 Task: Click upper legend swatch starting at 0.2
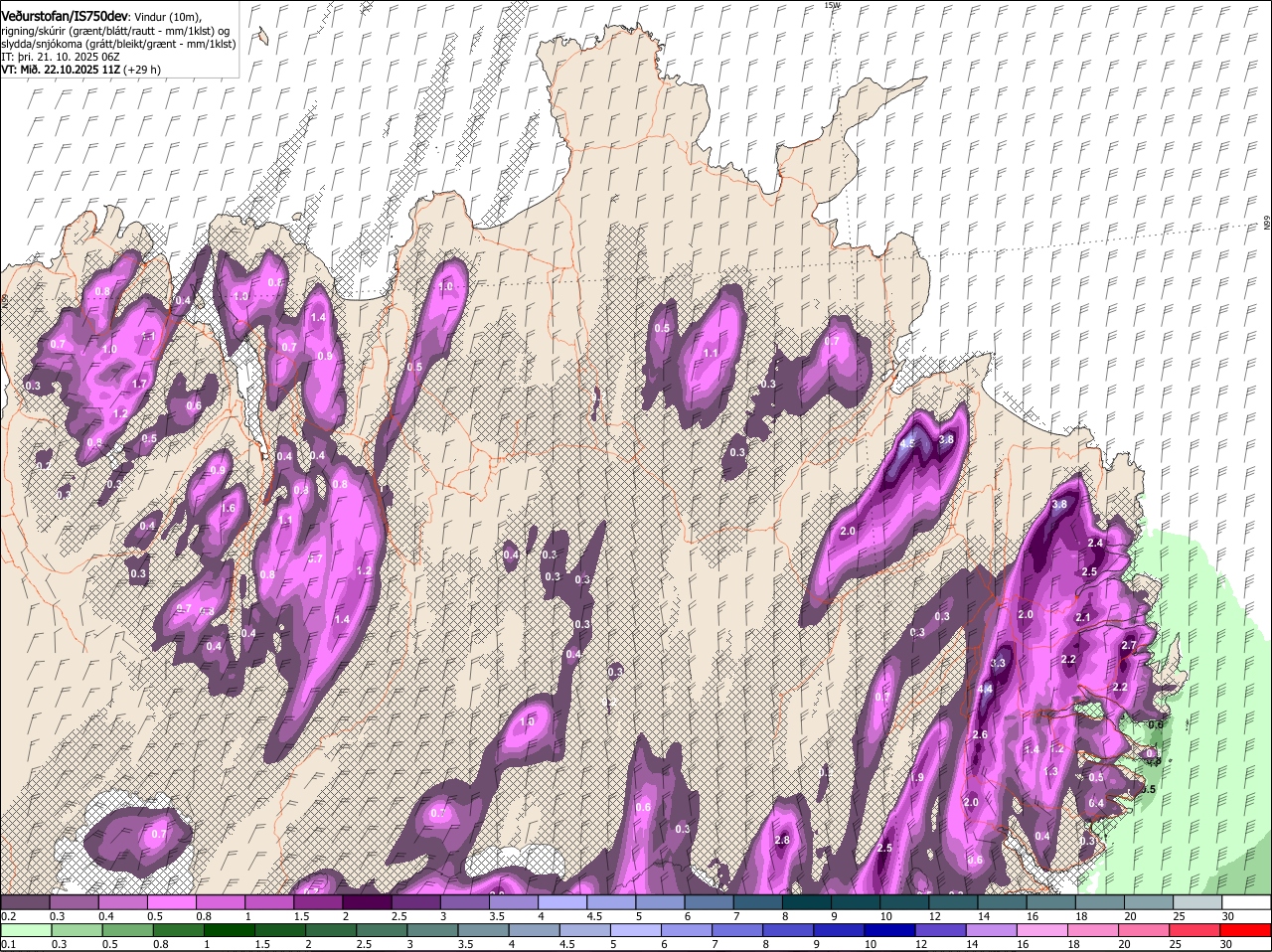(25, 901)
